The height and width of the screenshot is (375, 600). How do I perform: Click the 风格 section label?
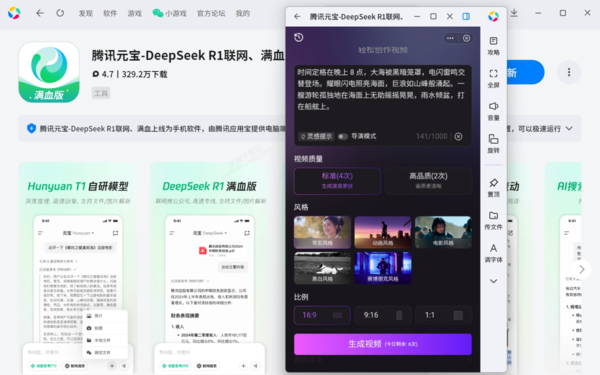[301, 207]
